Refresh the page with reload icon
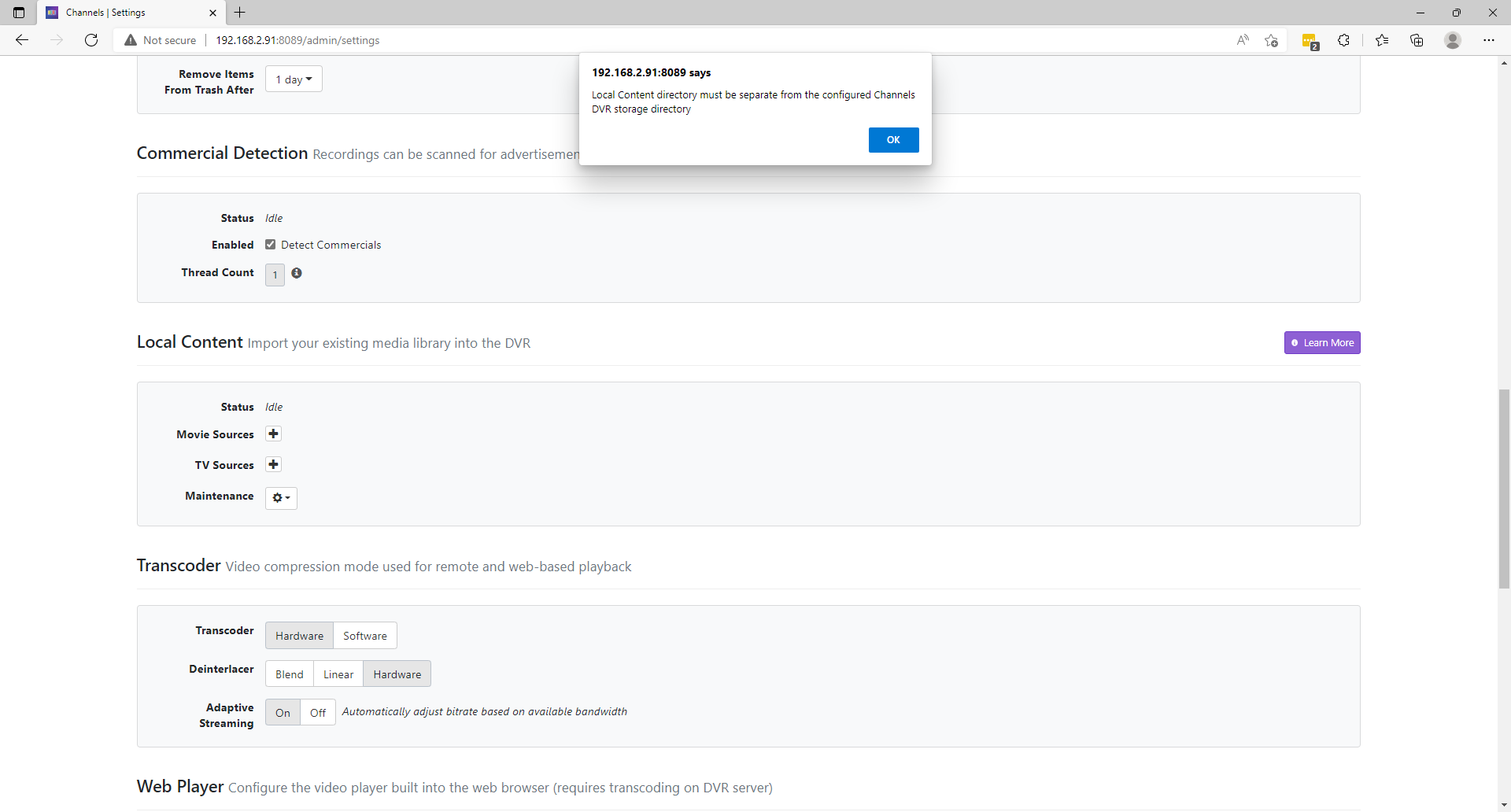Image resolution: width=1511 pixels, height=812 pixels. coord(91,40)
